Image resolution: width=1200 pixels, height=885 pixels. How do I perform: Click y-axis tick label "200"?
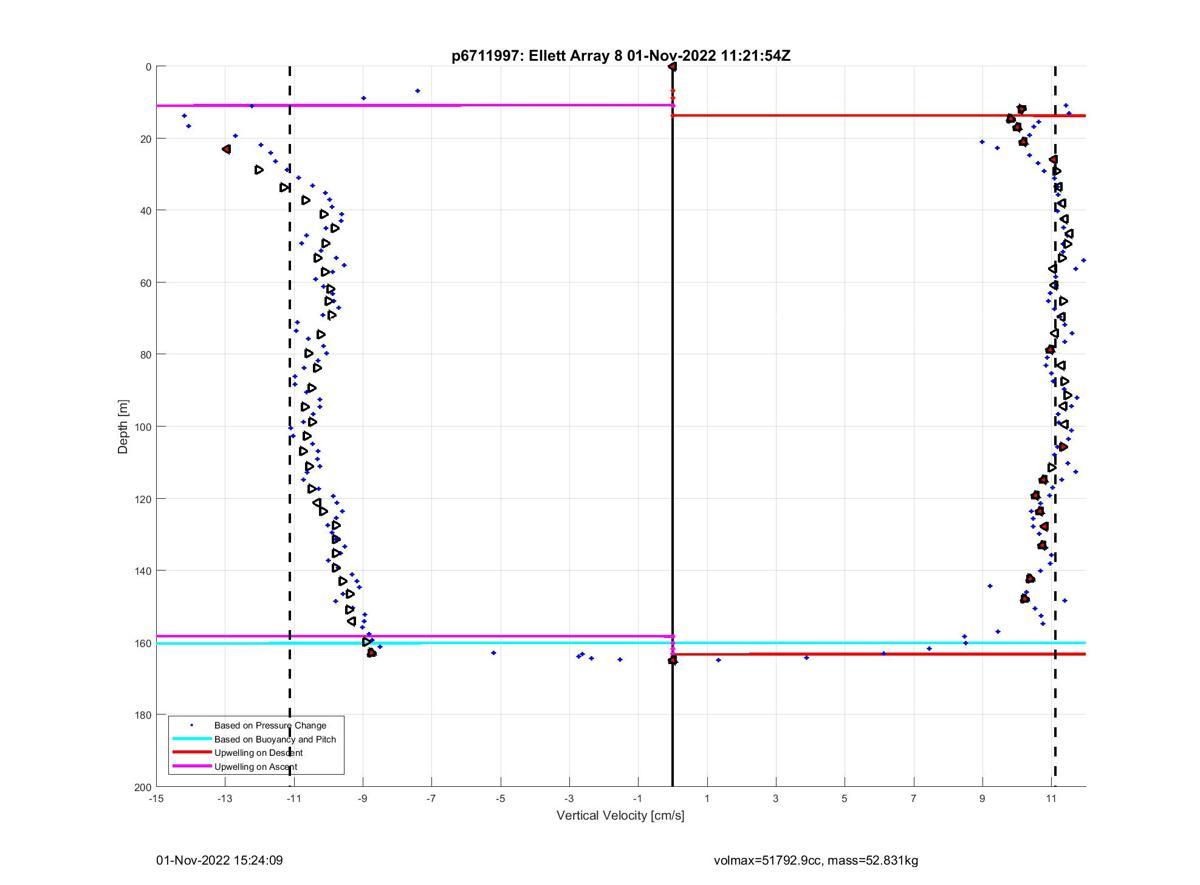click(142, 787)
